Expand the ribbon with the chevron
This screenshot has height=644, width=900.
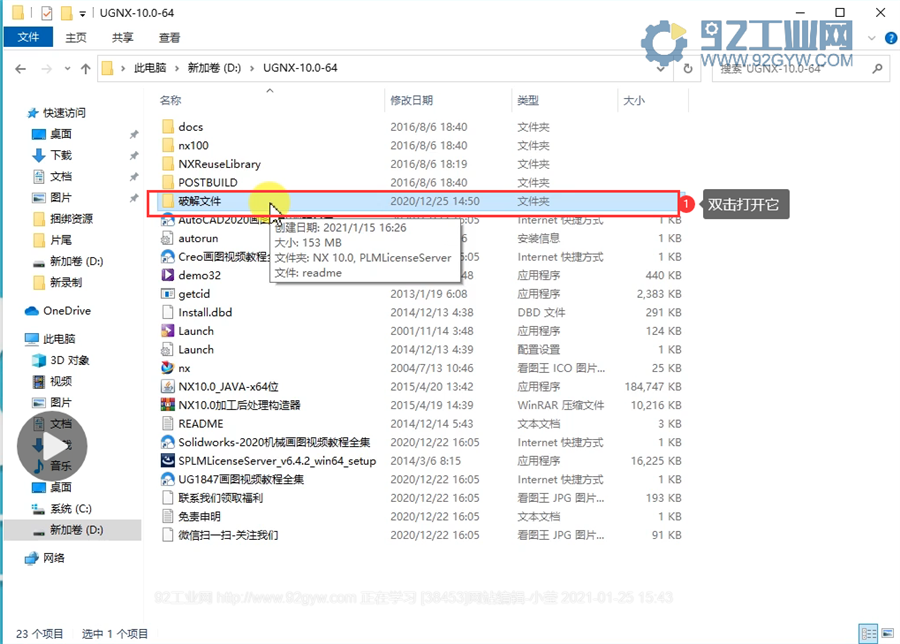(872, 38)
